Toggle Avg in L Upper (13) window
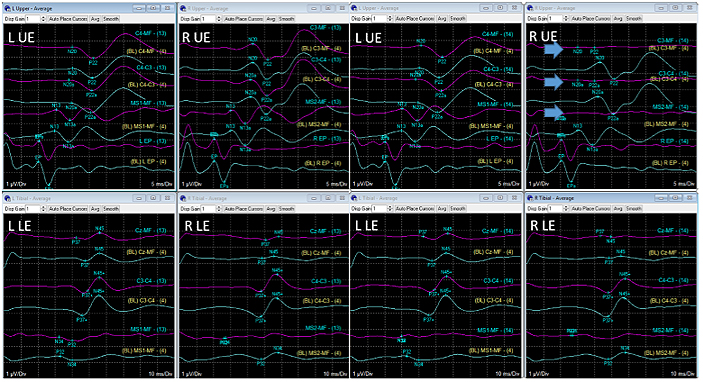703x382 pixels. point(95,19)
